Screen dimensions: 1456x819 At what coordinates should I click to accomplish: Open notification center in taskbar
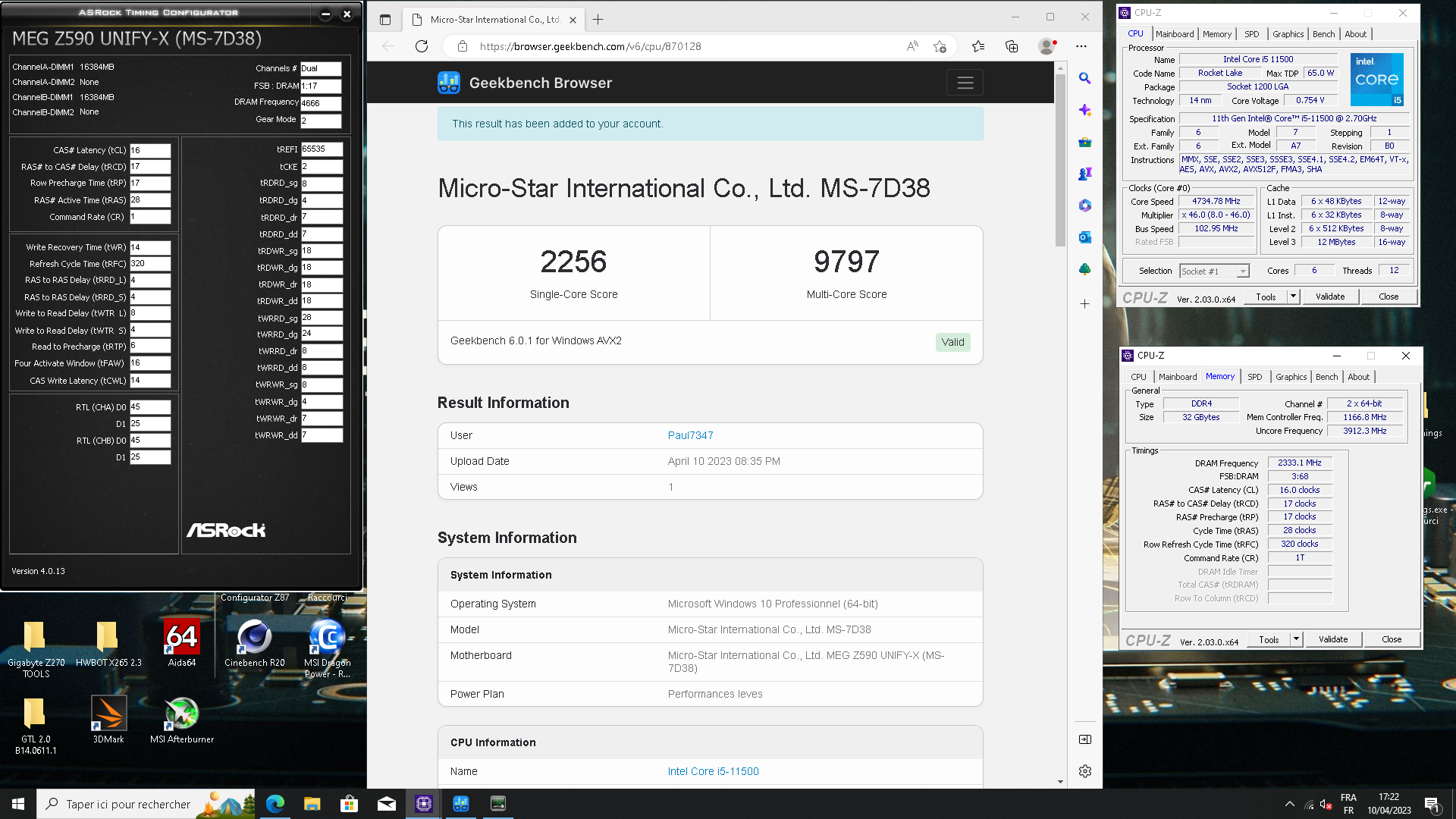(1432, 804)
